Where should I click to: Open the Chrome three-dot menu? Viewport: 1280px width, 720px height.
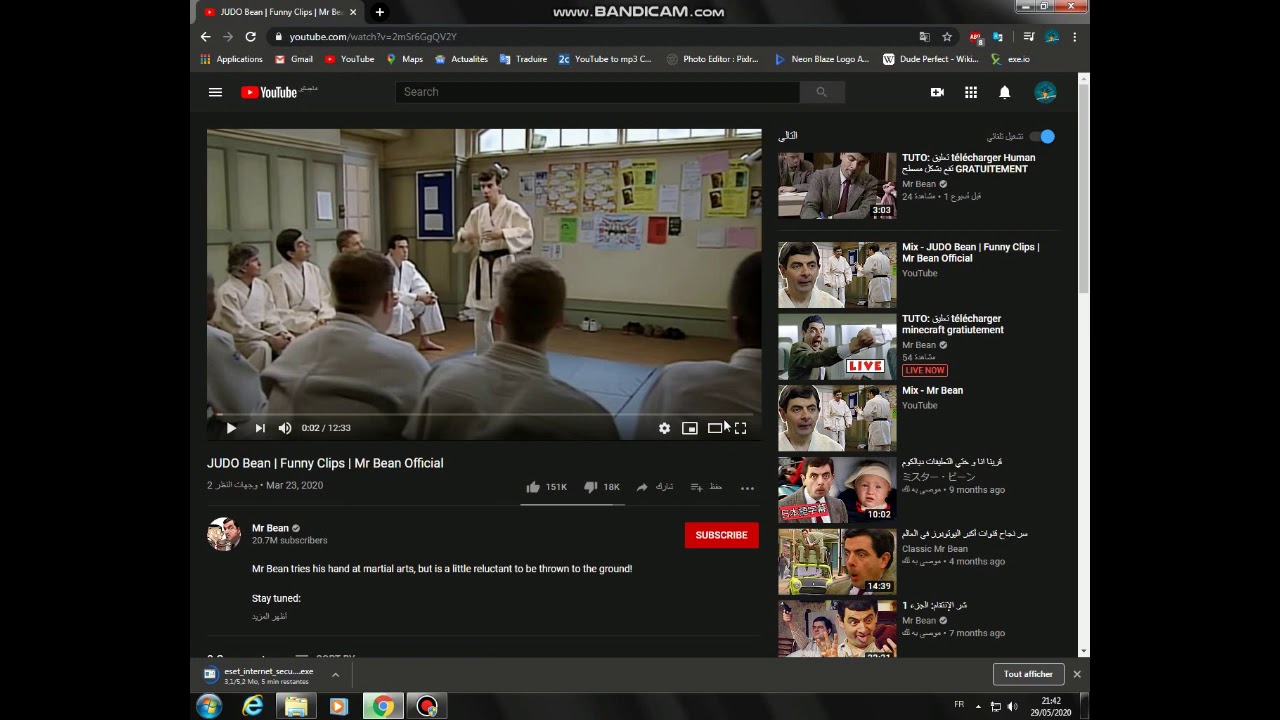[x=1075, y=37]
